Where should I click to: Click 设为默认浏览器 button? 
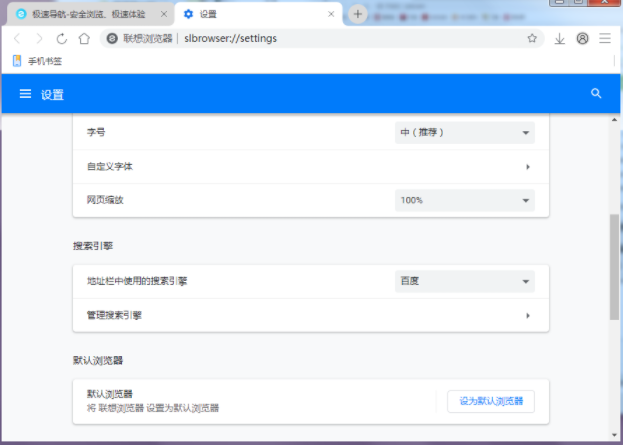[x=491, y=401]
